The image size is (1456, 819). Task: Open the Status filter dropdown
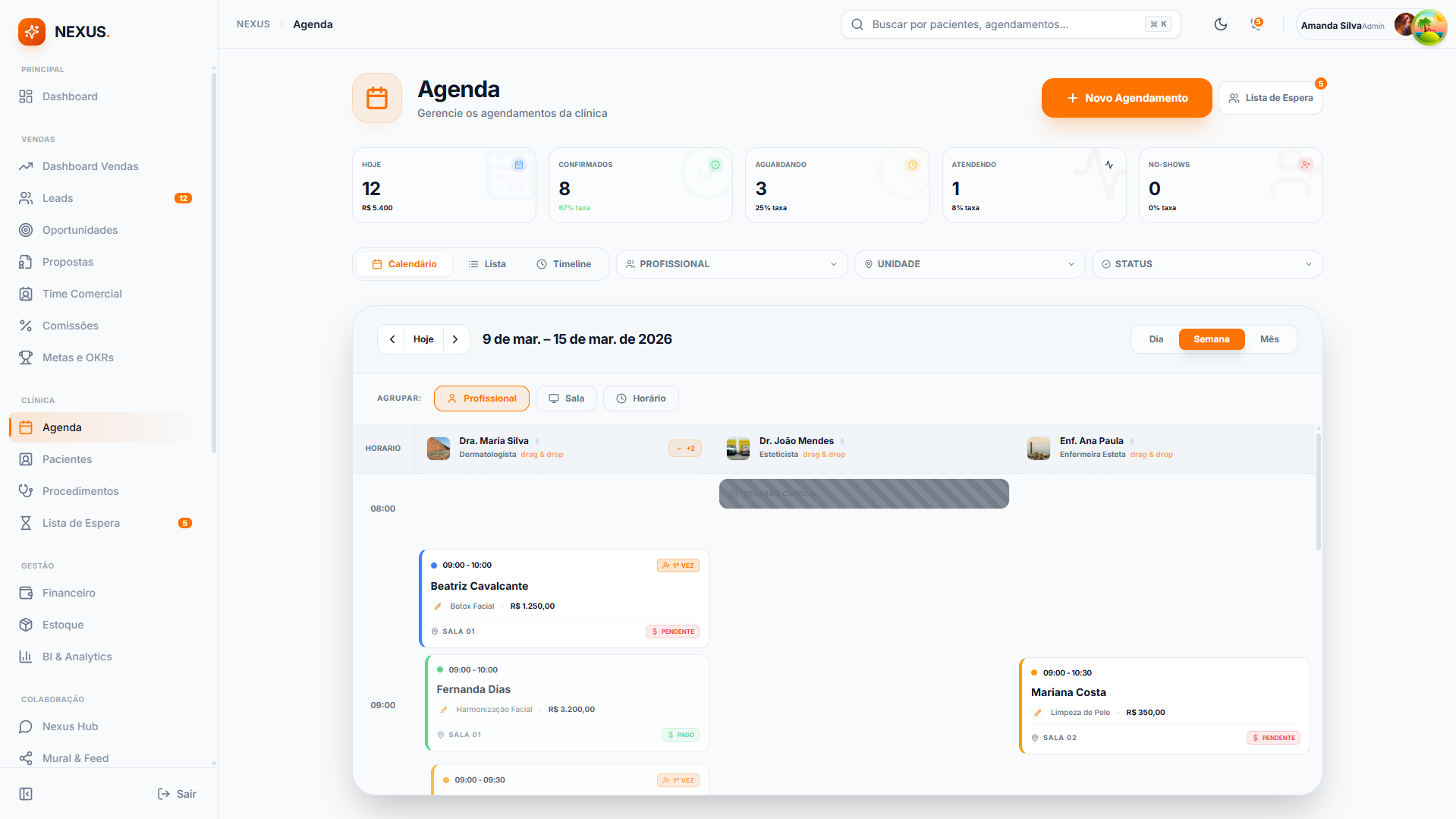1206,264
